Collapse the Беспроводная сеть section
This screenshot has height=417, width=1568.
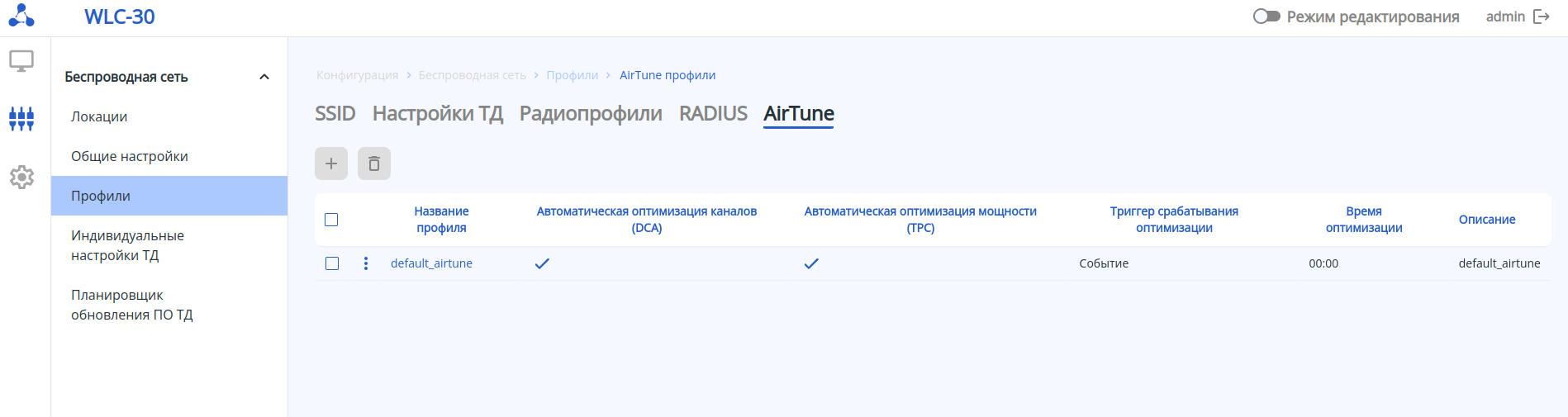coord(264,77)
